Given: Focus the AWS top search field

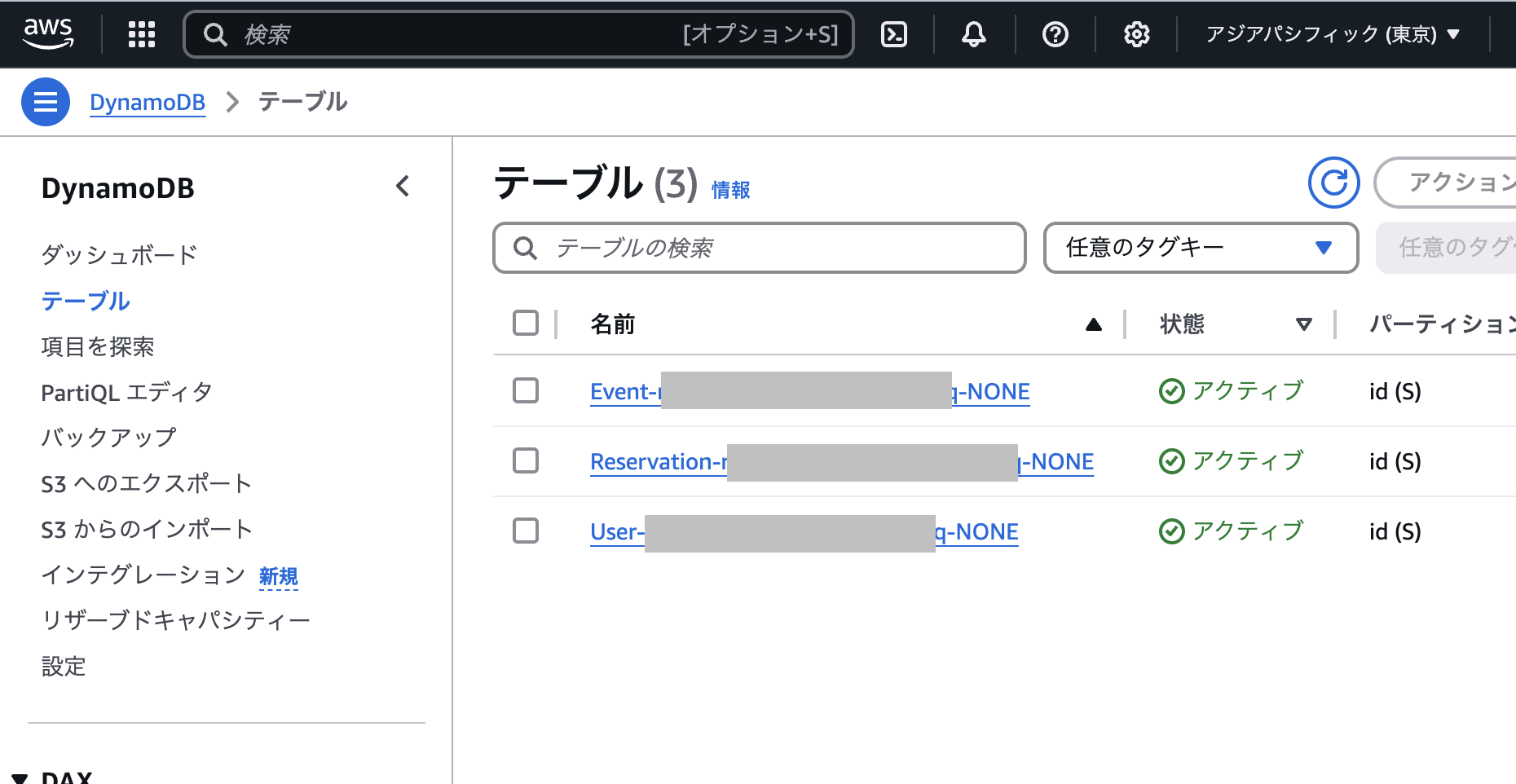Looking at the screenshot, I should click(519, 34).
